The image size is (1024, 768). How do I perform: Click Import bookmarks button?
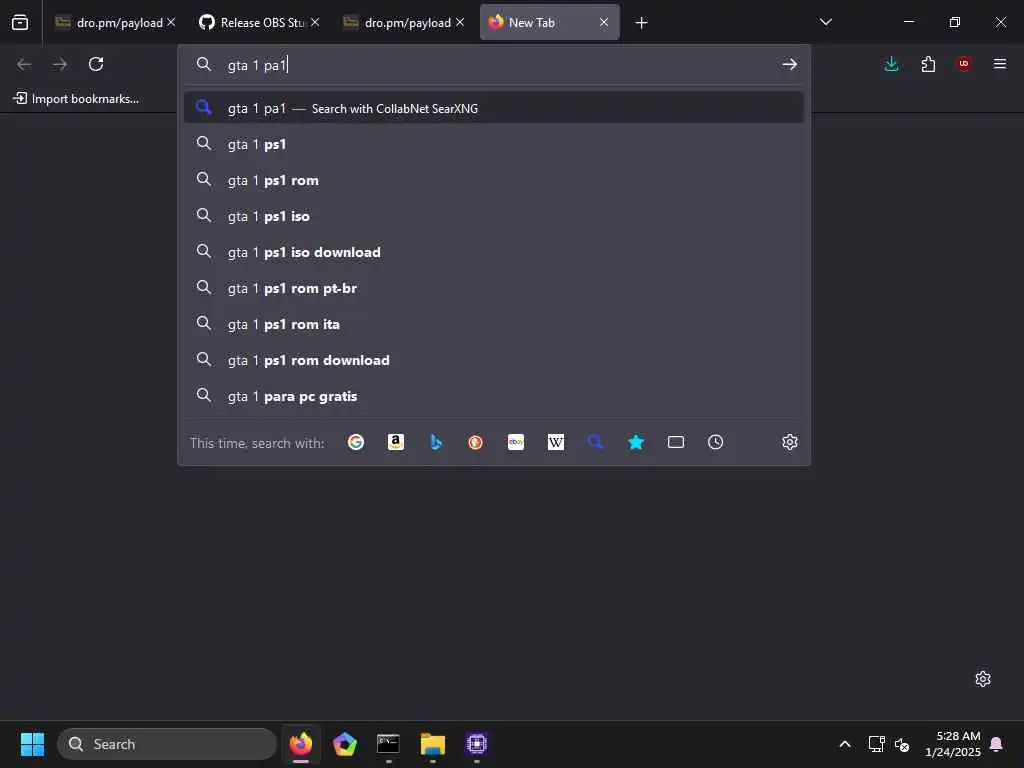tap(77, 99)
